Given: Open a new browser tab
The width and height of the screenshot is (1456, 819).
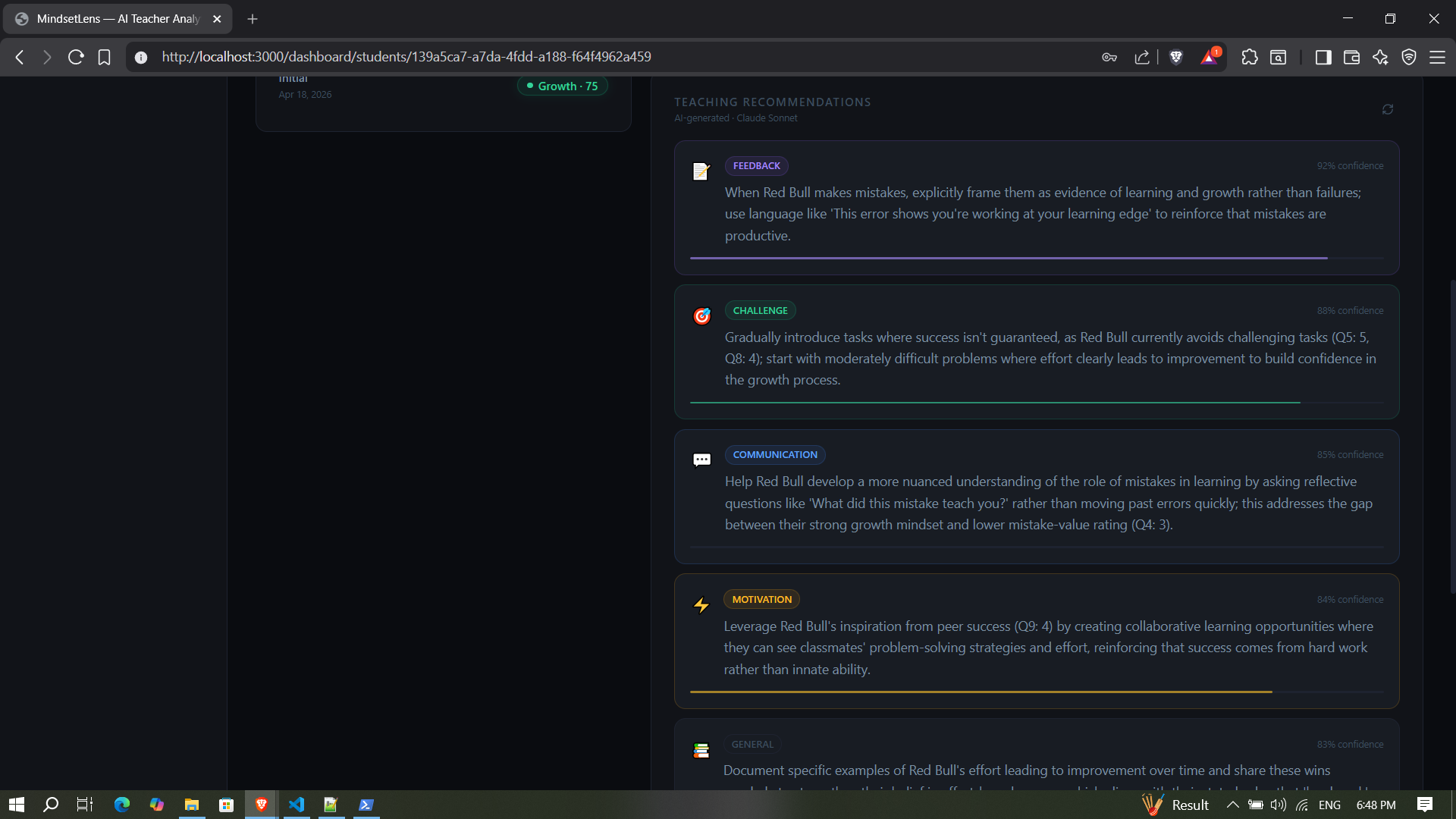Looking at the screenshot, I should tap(253, 19).
